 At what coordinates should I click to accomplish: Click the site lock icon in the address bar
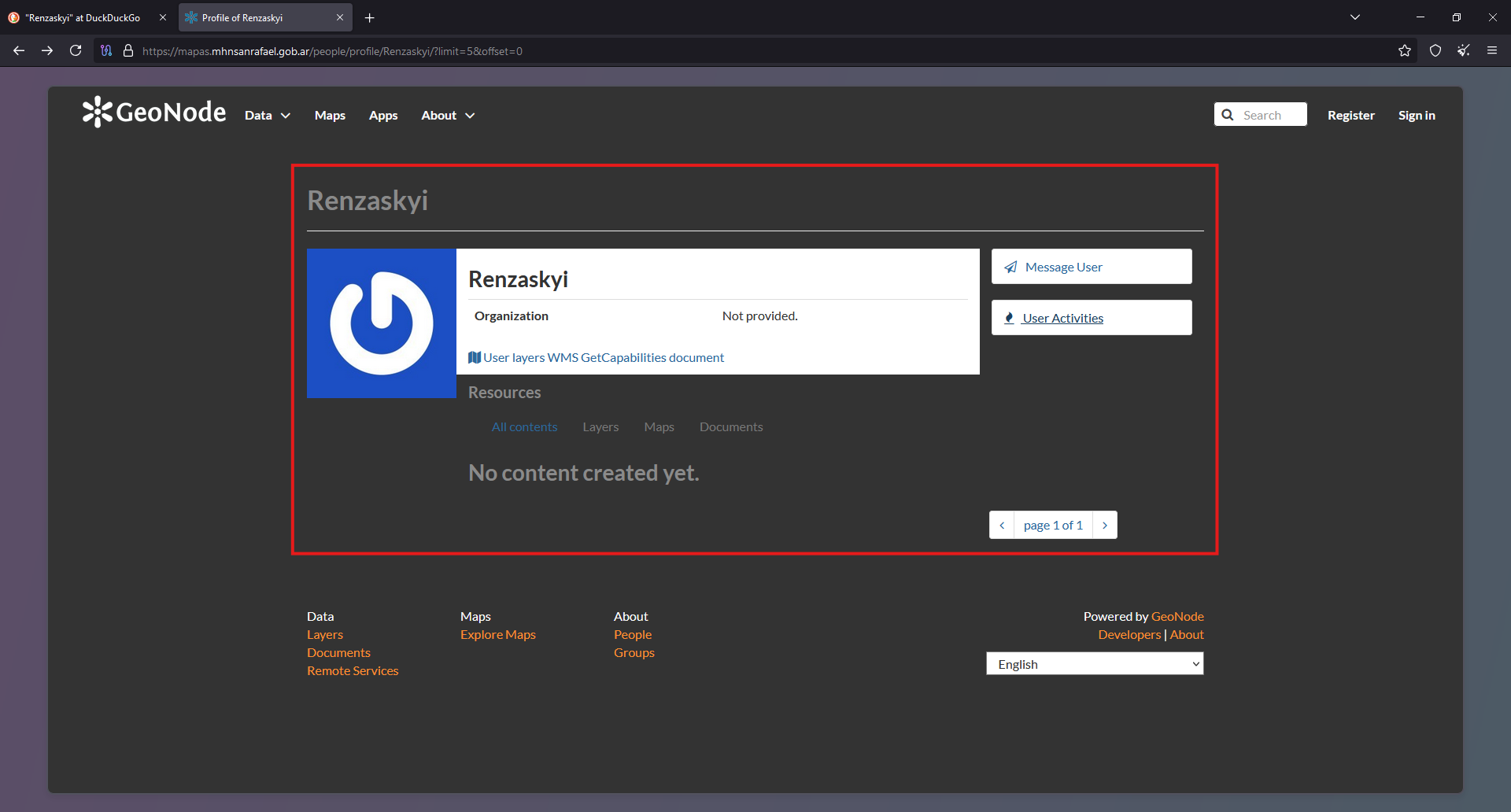128,50
